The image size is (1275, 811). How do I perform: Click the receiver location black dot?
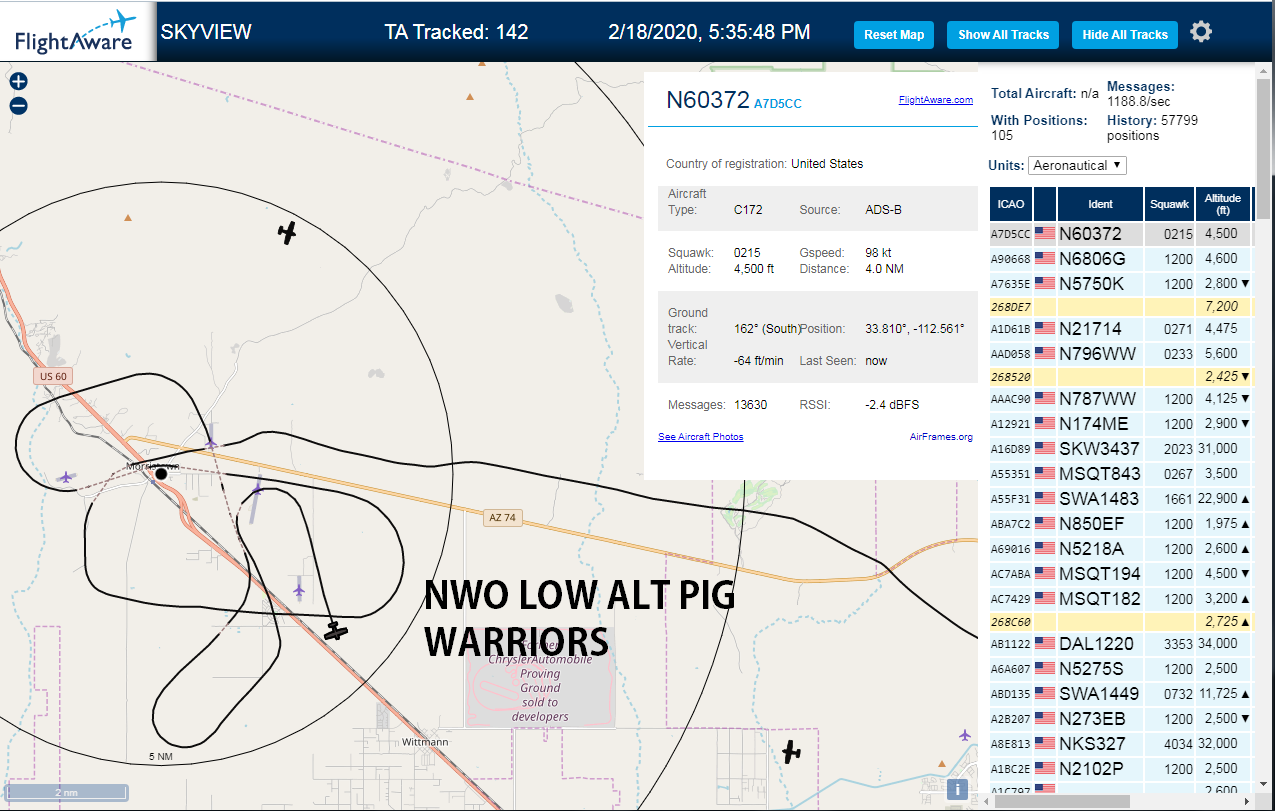click(161, 473)
